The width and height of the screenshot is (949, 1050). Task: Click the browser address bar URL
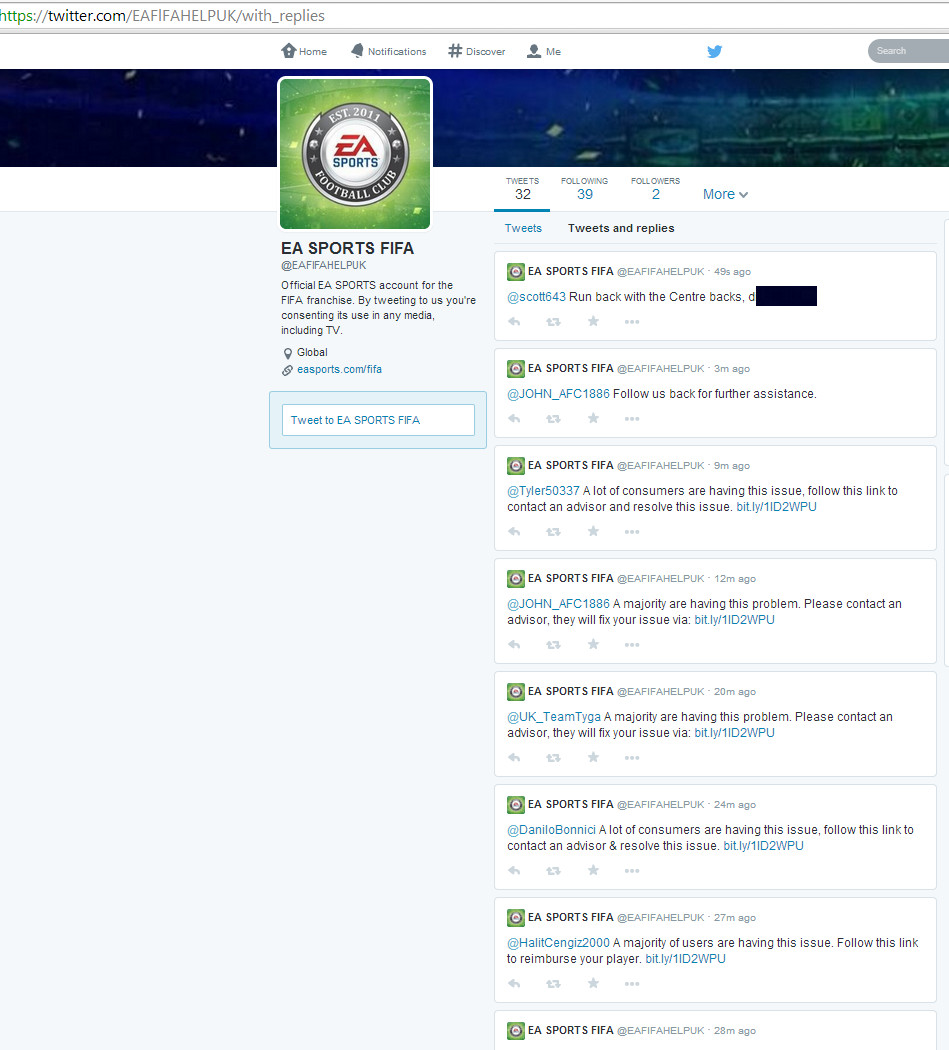point(162,15)
